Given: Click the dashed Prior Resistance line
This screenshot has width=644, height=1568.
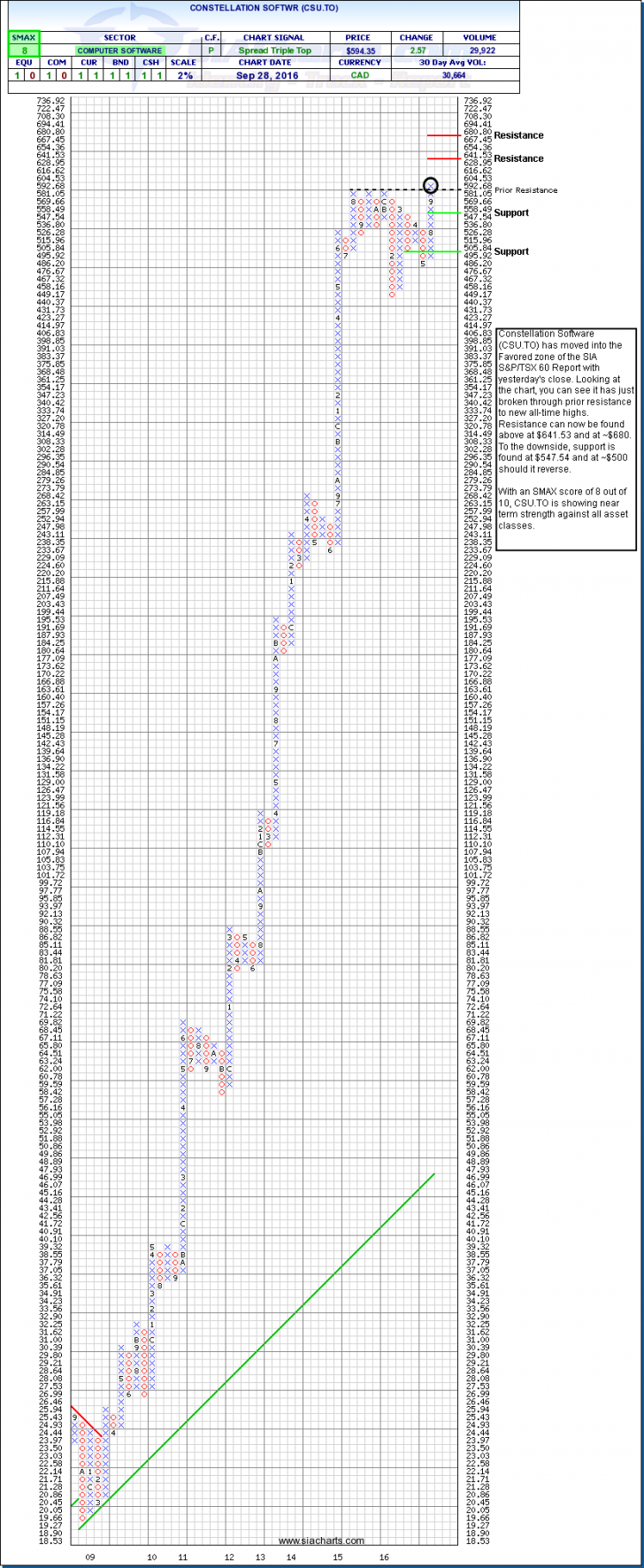Looking at the screenshot, I should (389, 189).
